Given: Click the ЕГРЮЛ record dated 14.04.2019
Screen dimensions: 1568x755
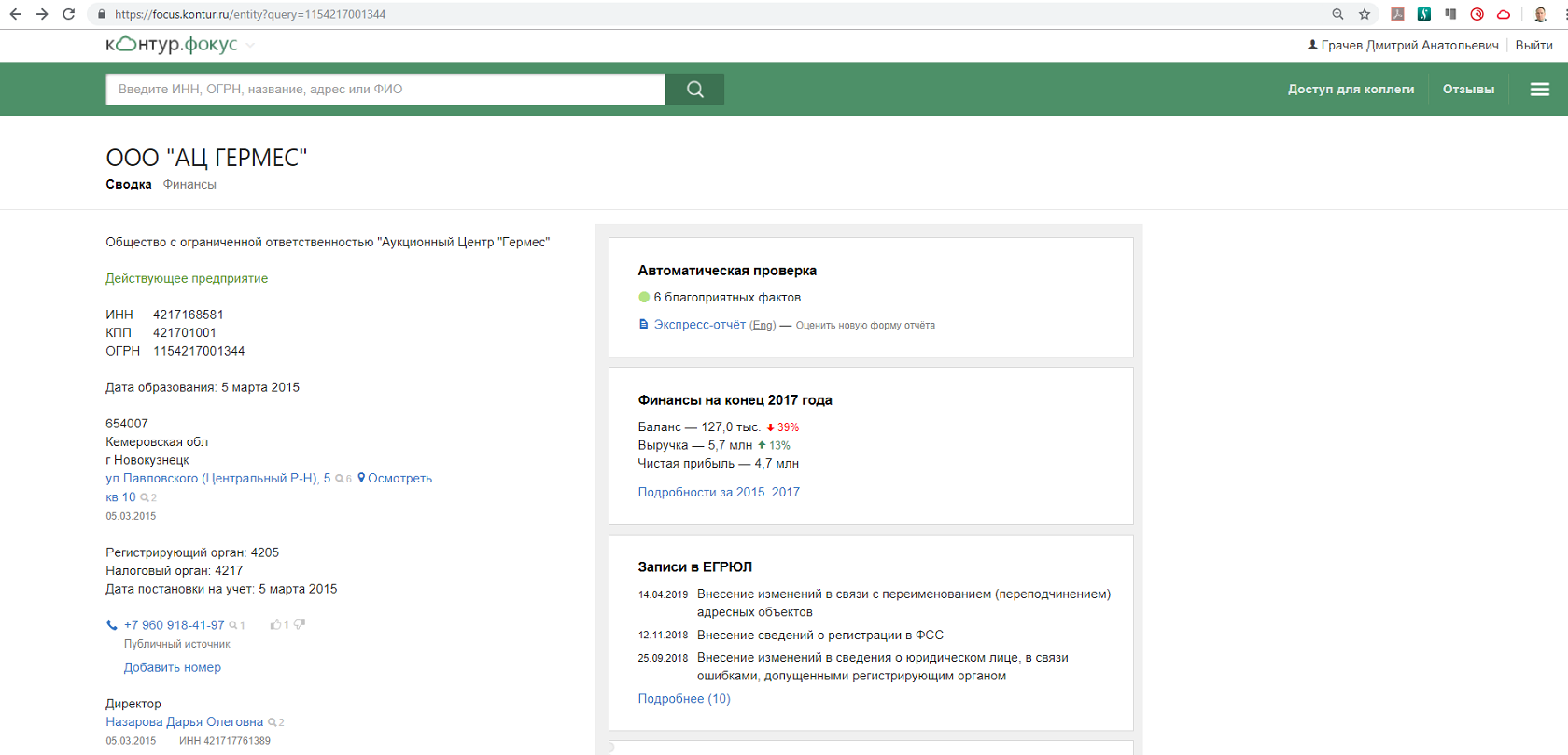Looking at the screenshot, I should (x=875, y=603).
